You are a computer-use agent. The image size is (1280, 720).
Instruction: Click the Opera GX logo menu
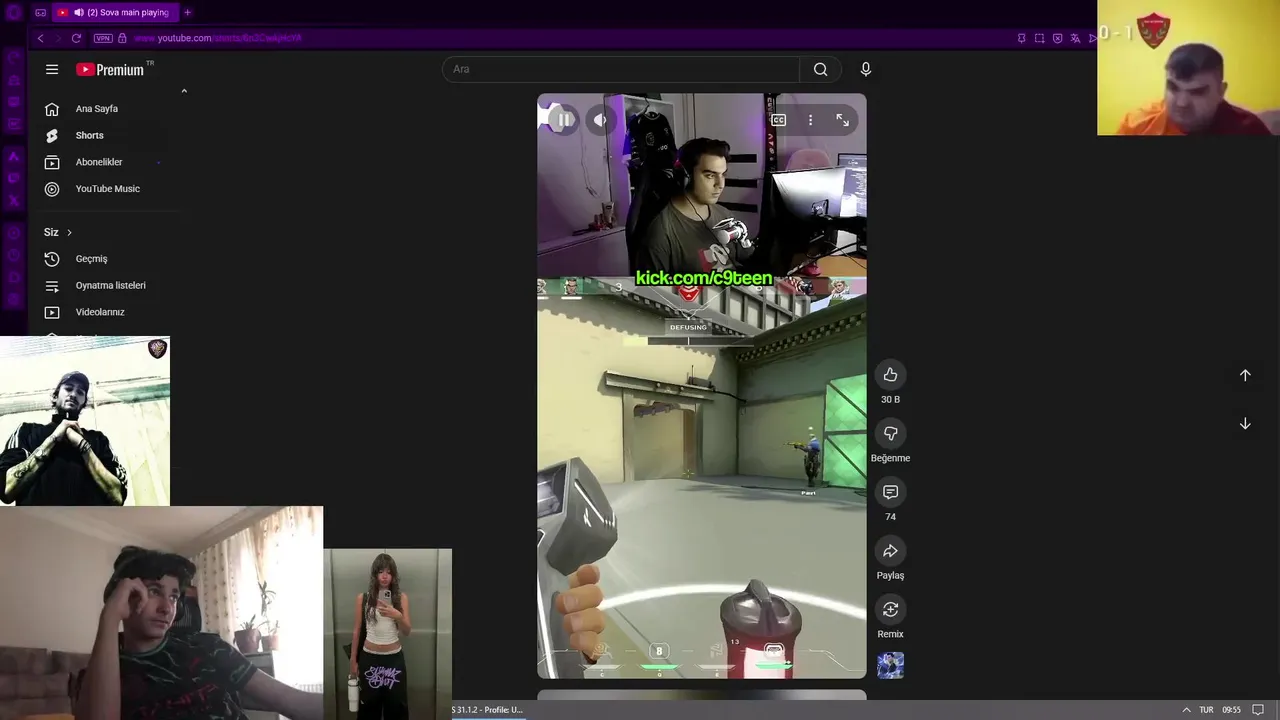(x=14, y=12)
